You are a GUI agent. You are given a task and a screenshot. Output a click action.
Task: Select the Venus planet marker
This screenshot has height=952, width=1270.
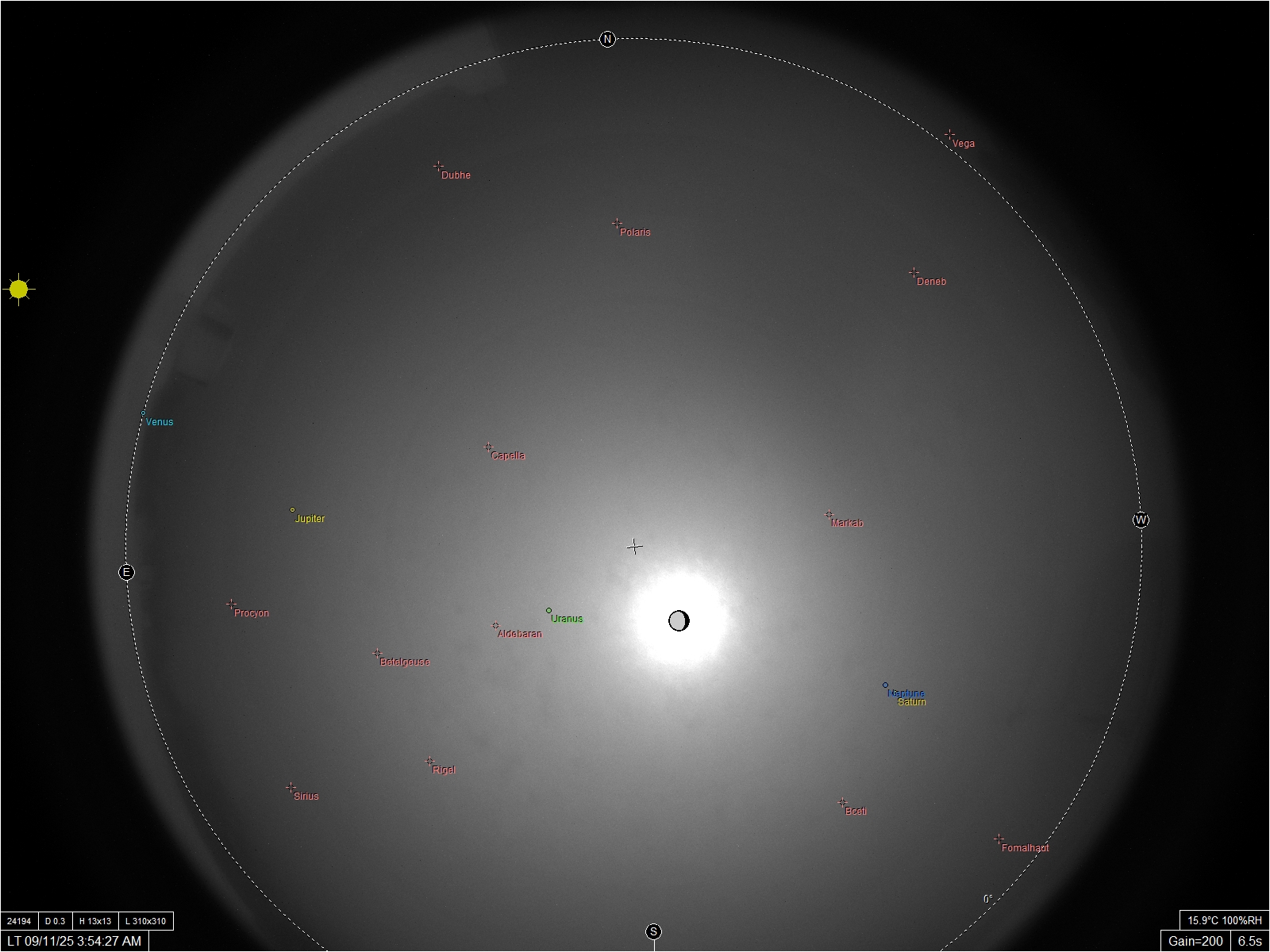click(143, 413)
